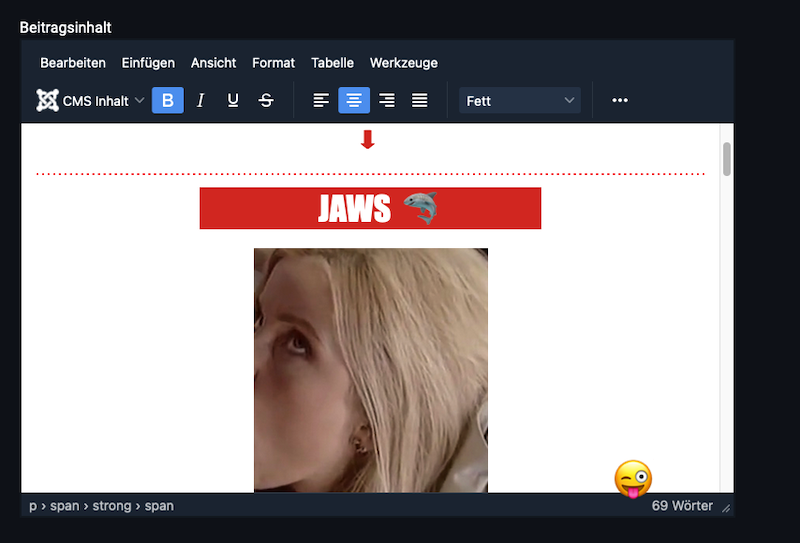Justify text alignment
The height and width of the screenshot is (543, 800).
[x=419, y=101]
